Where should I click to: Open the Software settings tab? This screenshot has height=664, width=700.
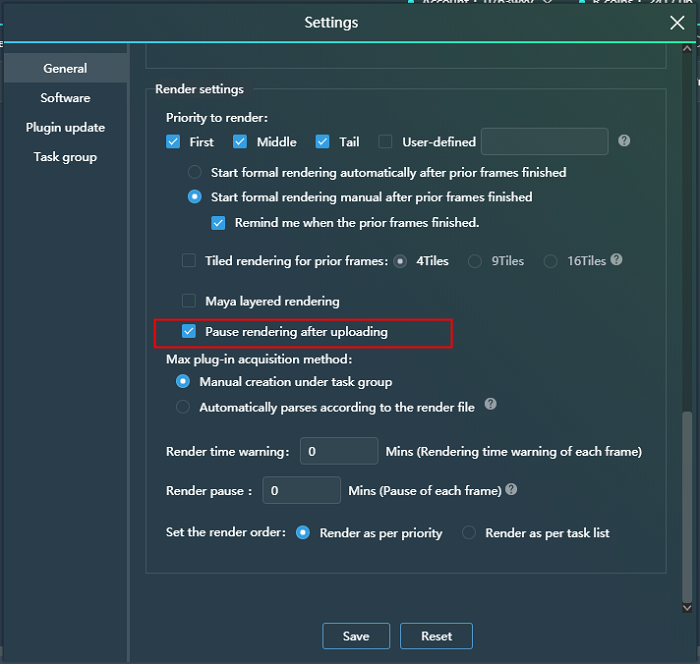click(x=65, y=98)
